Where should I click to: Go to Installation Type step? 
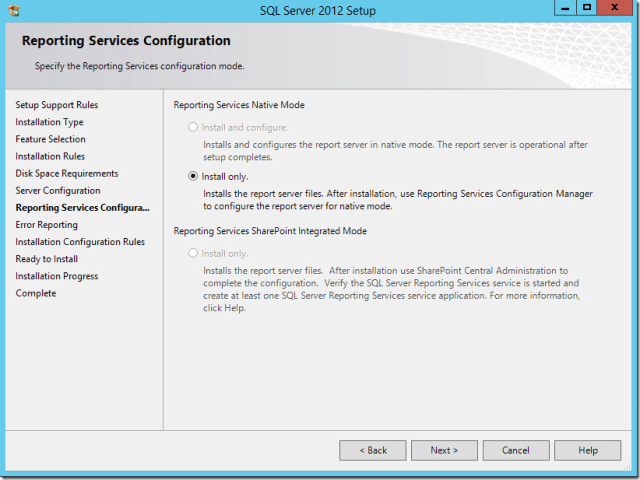[49, 122]
